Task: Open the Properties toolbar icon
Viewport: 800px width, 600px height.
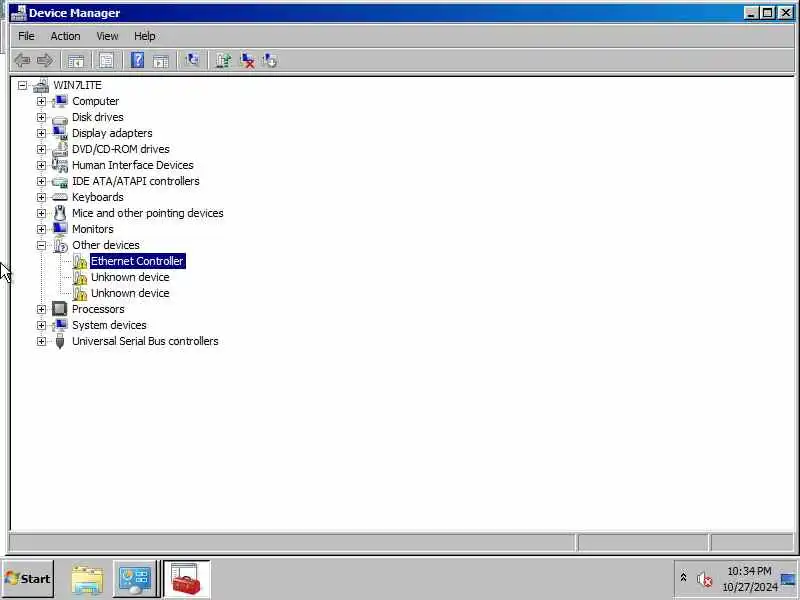Action: point(106,61)
